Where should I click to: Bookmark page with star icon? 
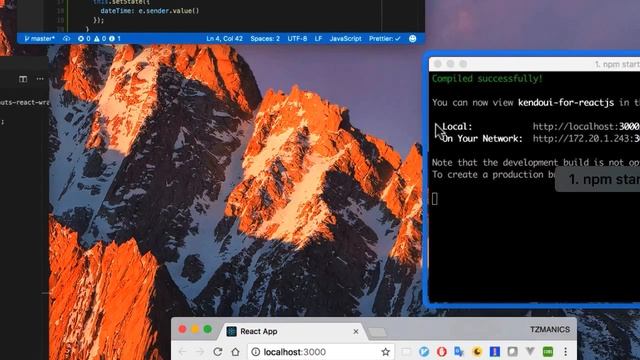coord(385,352)
